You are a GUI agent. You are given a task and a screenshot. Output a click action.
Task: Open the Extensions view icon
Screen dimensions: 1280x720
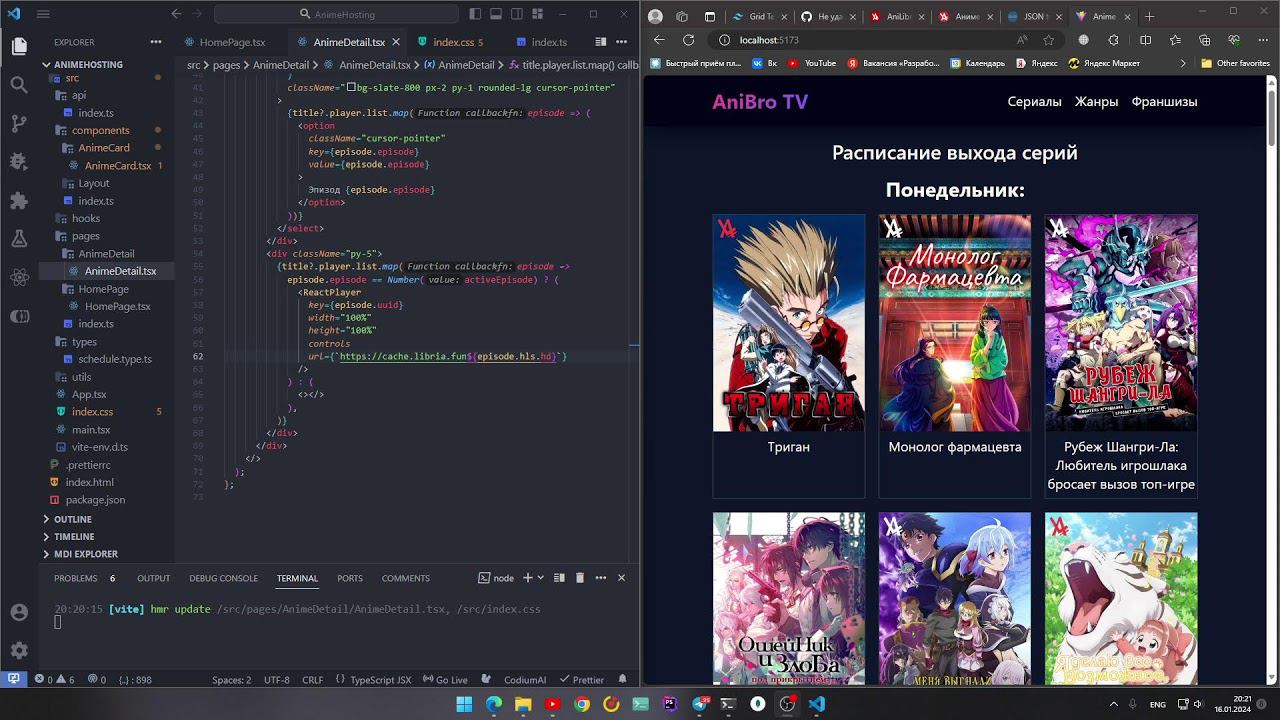[18, 200]
